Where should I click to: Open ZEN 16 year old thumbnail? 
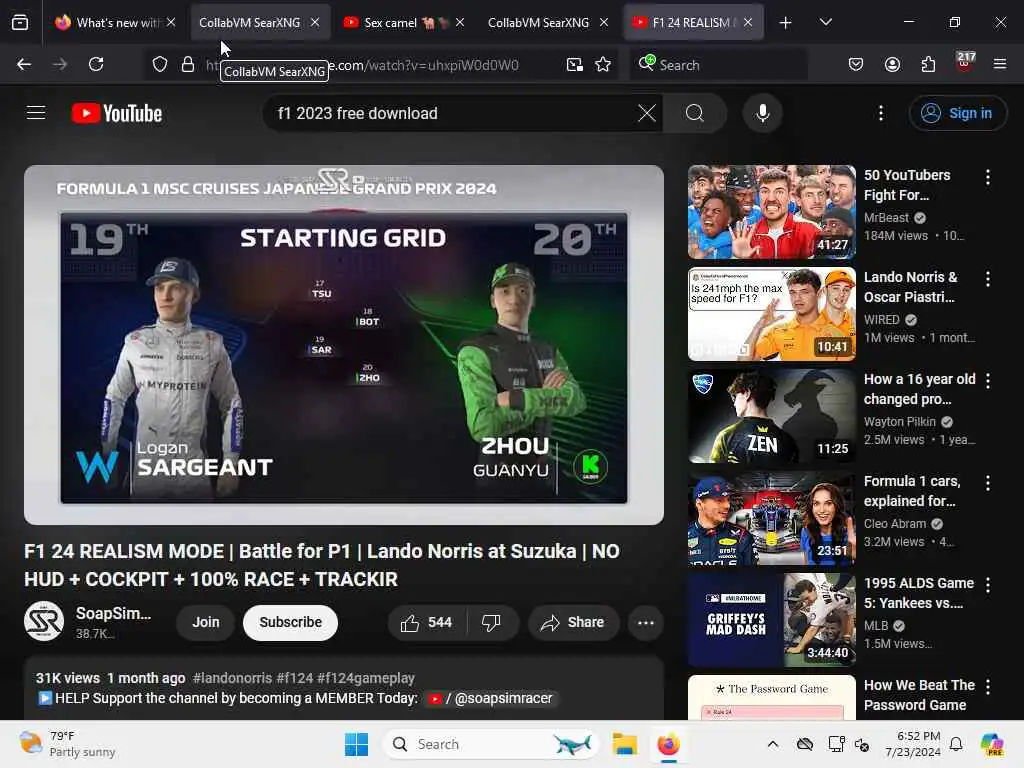click(x=772, y=415)
